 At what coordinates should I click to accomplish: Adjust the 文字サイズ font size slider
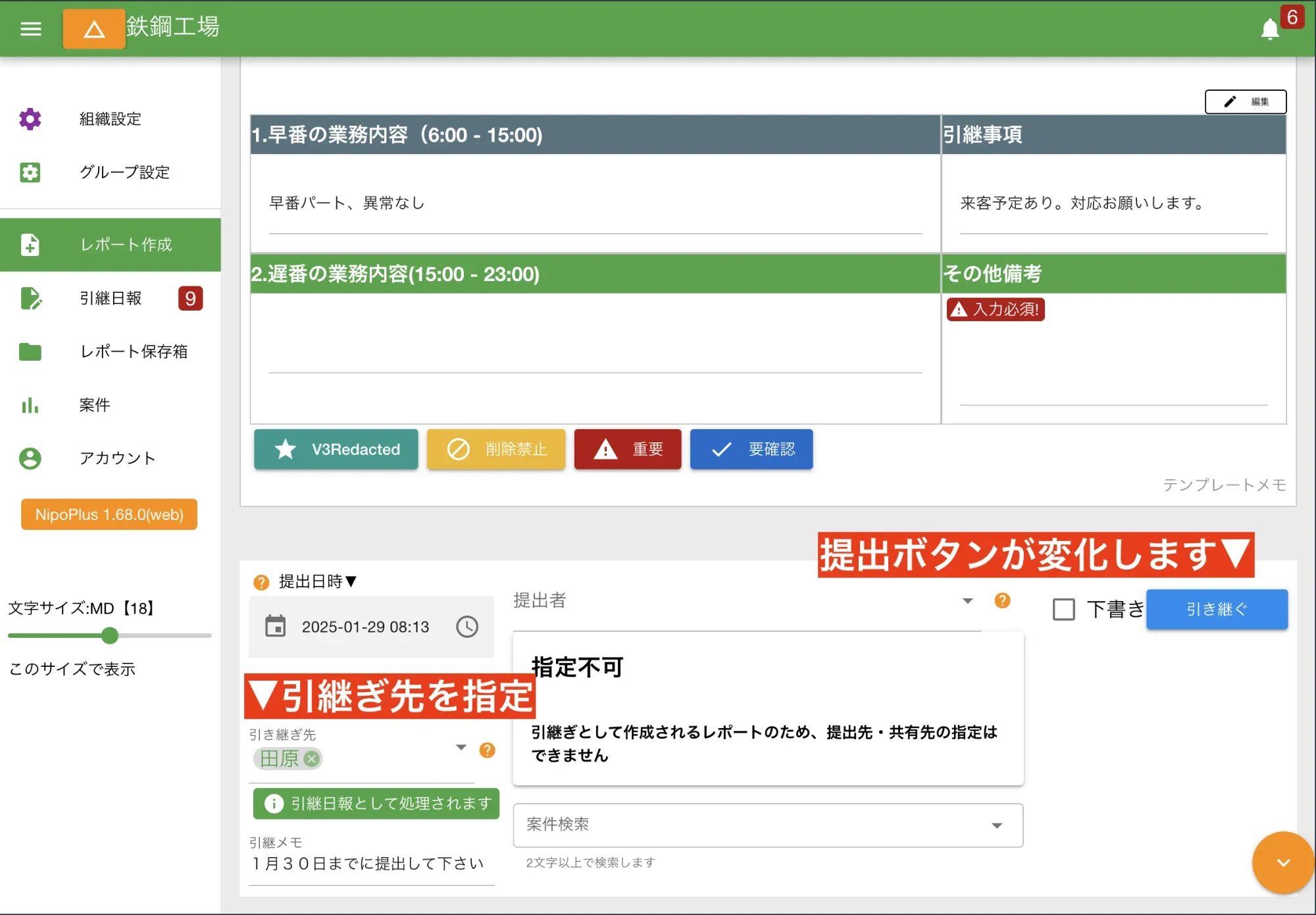(110, 636)
